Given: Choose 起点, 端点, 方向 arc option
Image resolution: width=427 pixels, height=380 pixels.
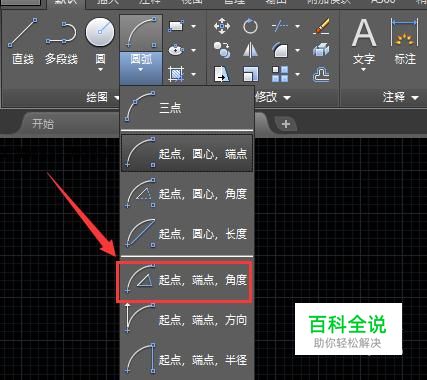Looking at the screenshot, I should (187, 320).
